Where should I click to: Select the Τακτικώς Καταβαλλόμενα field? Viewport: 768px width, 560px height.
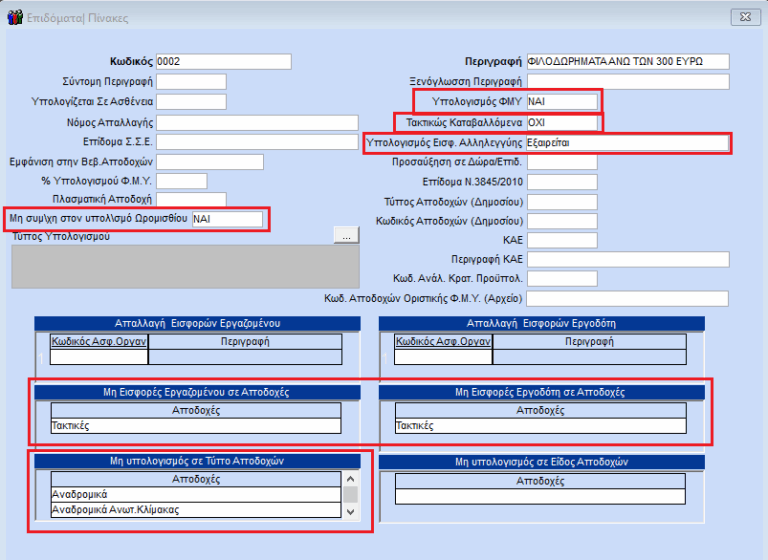(562, 123)
